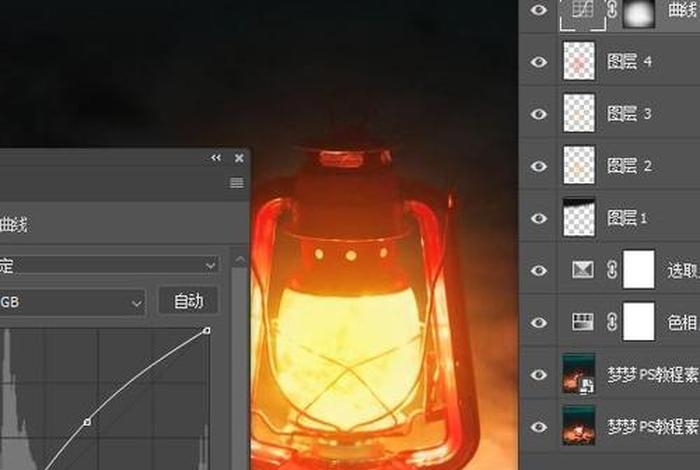Click the 图层 2 layer name
The height and width of the screenshot is (470, 700).
tap(629, 166)
